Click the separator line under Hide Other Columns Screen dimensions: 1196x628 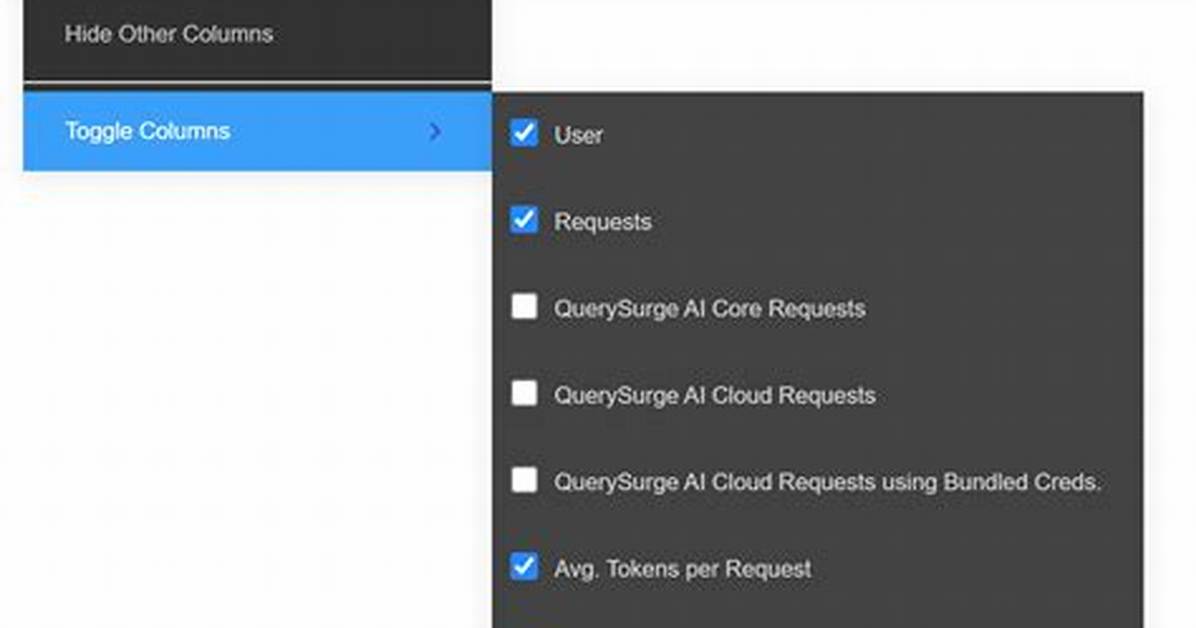click(257, 82)
